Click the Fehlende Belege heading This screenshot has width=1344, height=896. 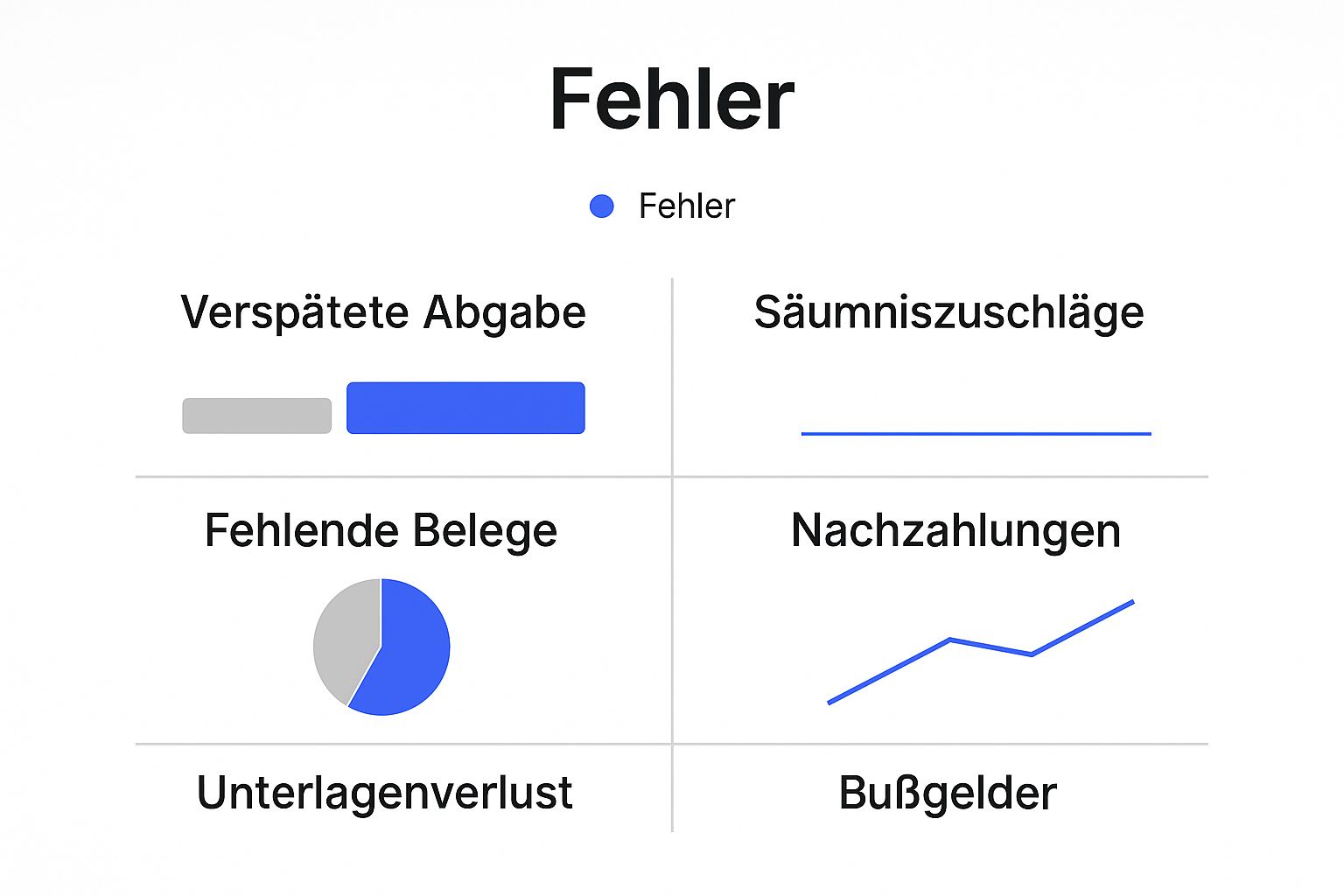(381, 530)
